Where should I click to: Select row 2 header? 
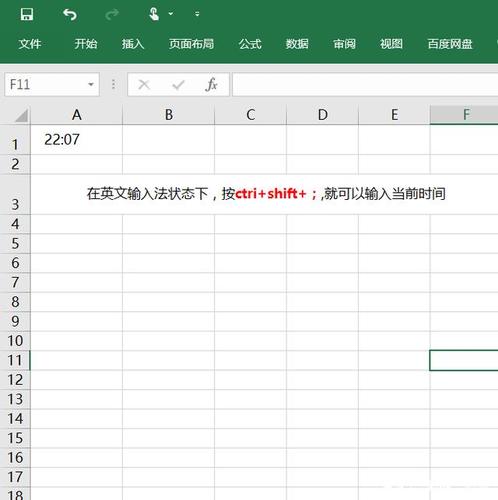point(15,164)
